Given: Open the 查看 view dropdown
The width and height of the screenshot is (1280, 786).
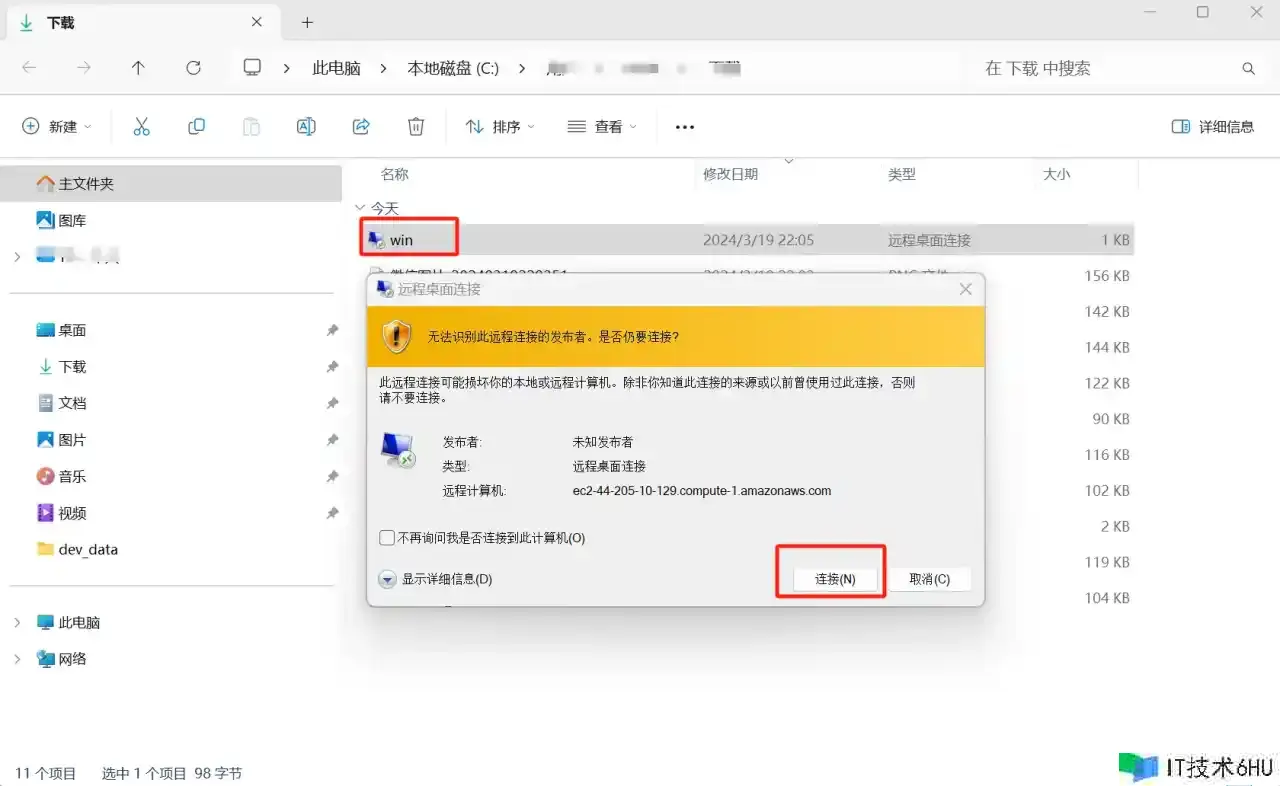Looking at the screenshot, I should coord(602,127).
